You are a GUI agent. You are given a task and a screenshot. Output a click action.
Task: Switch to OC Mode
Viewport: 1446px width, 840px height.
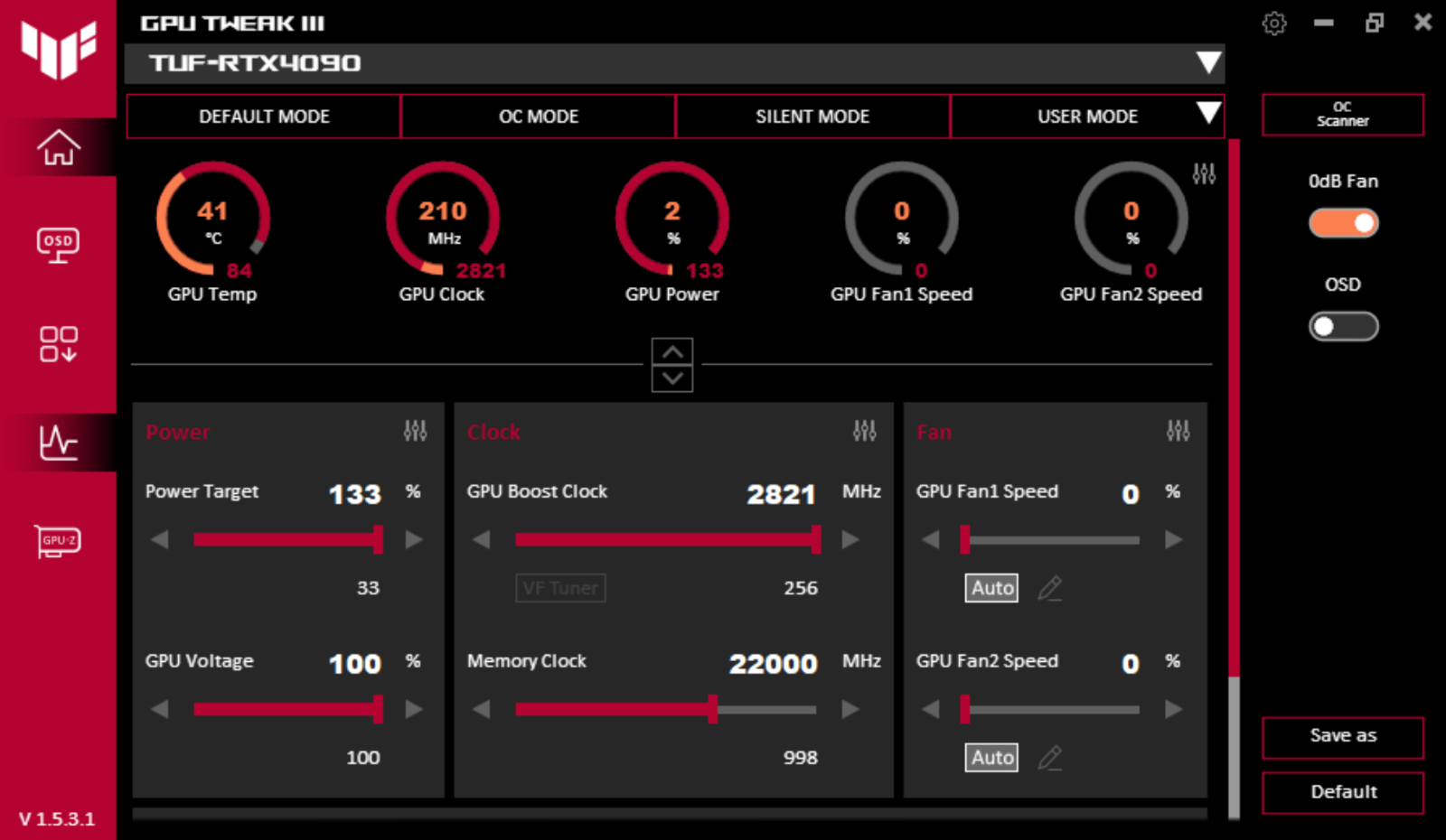pos(539,117)
